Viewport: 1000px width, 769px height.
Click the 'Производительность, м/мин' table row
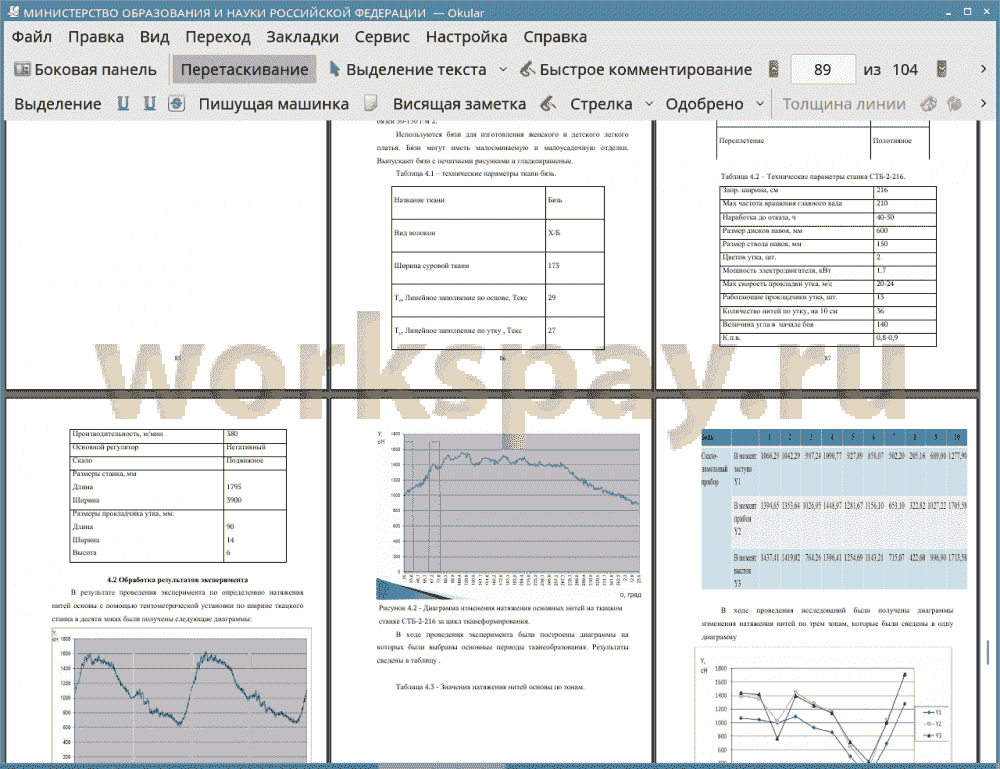pos(178,434)
